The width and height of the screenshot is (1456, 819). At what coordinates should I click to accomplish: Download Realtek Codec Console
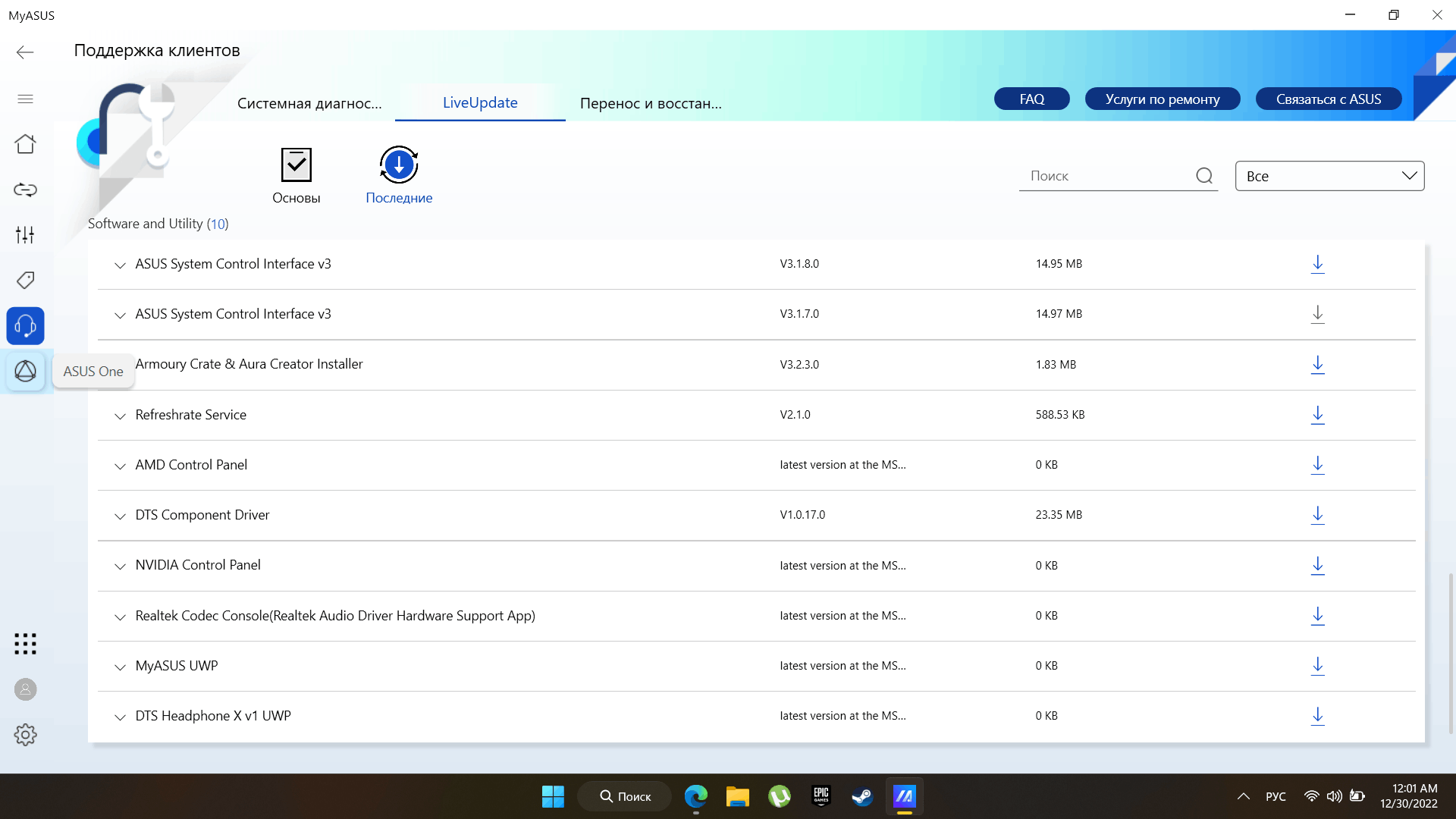(x=1318, y=616)
